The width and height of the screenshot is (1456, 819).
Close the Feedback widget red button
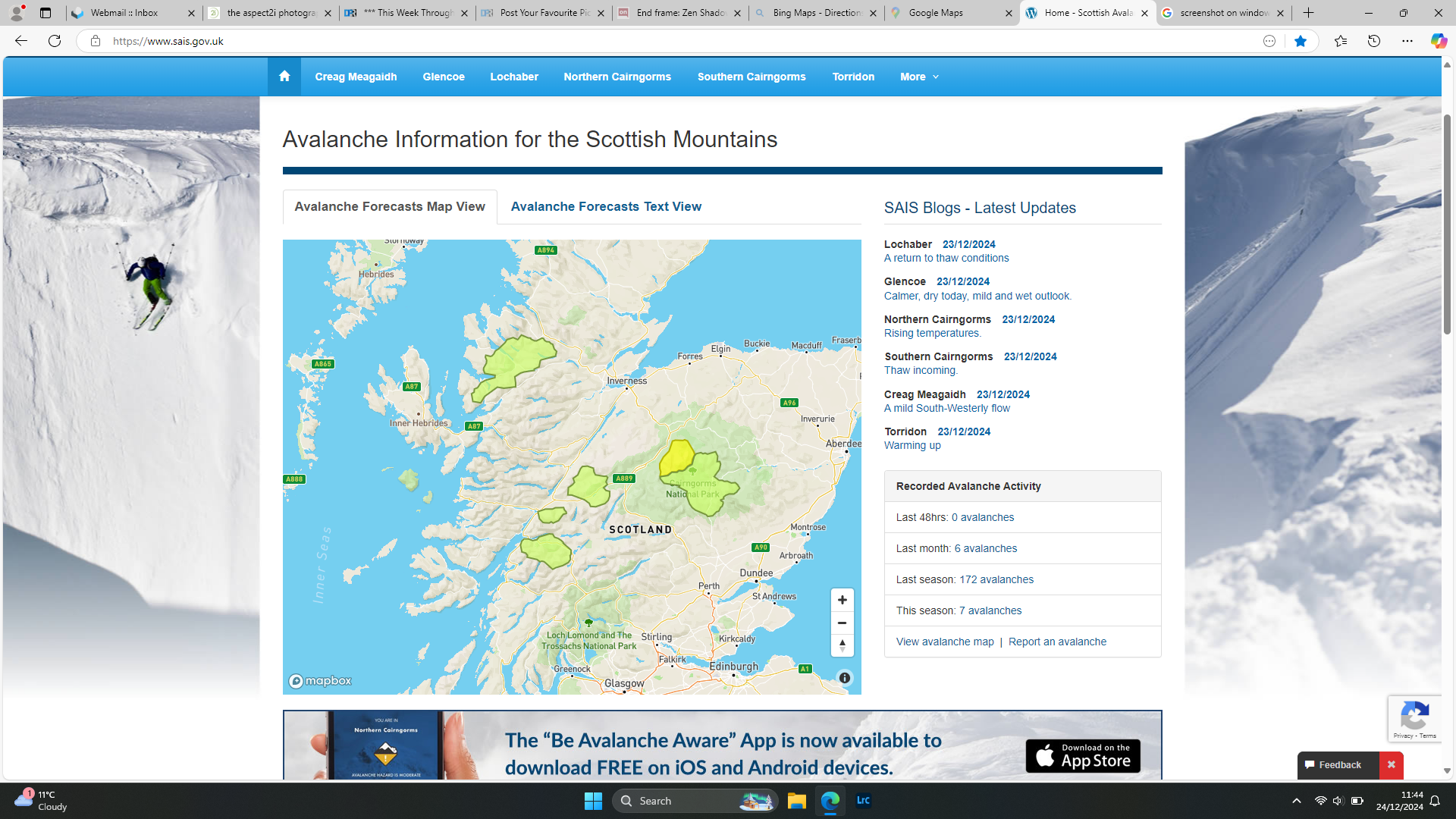(x=1391, y=765)
